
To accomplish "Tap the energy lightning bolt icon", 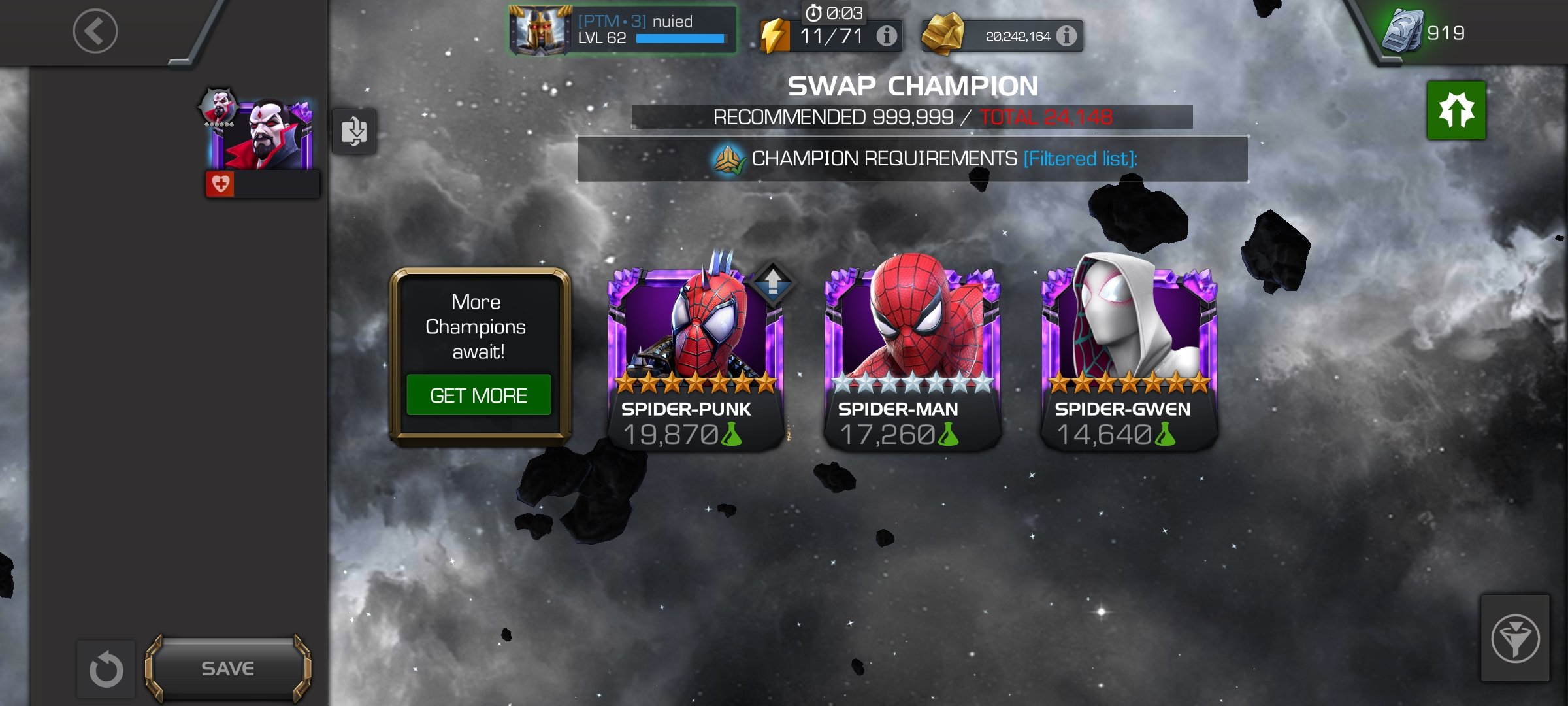I will coord(776,36).
